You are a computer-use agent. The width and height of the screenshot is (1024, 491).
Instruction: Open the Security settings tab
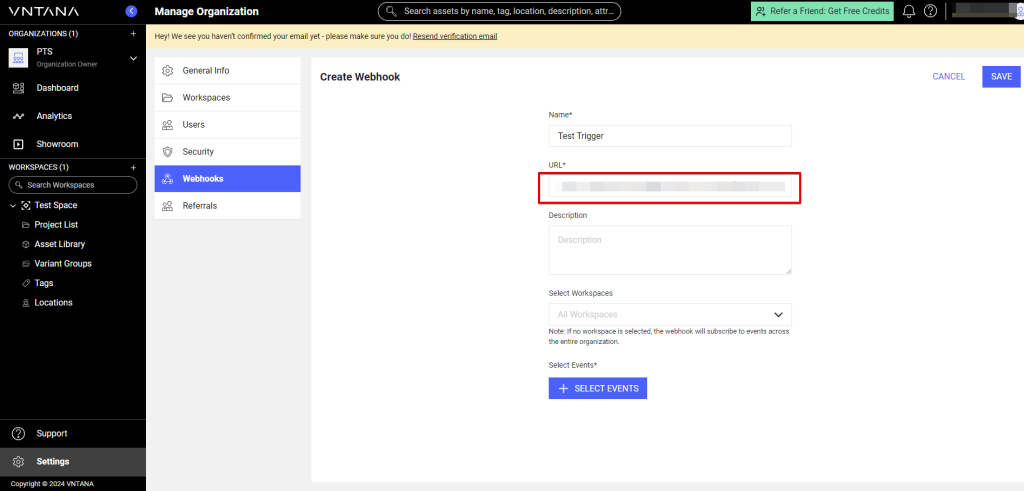pos(198,152)
